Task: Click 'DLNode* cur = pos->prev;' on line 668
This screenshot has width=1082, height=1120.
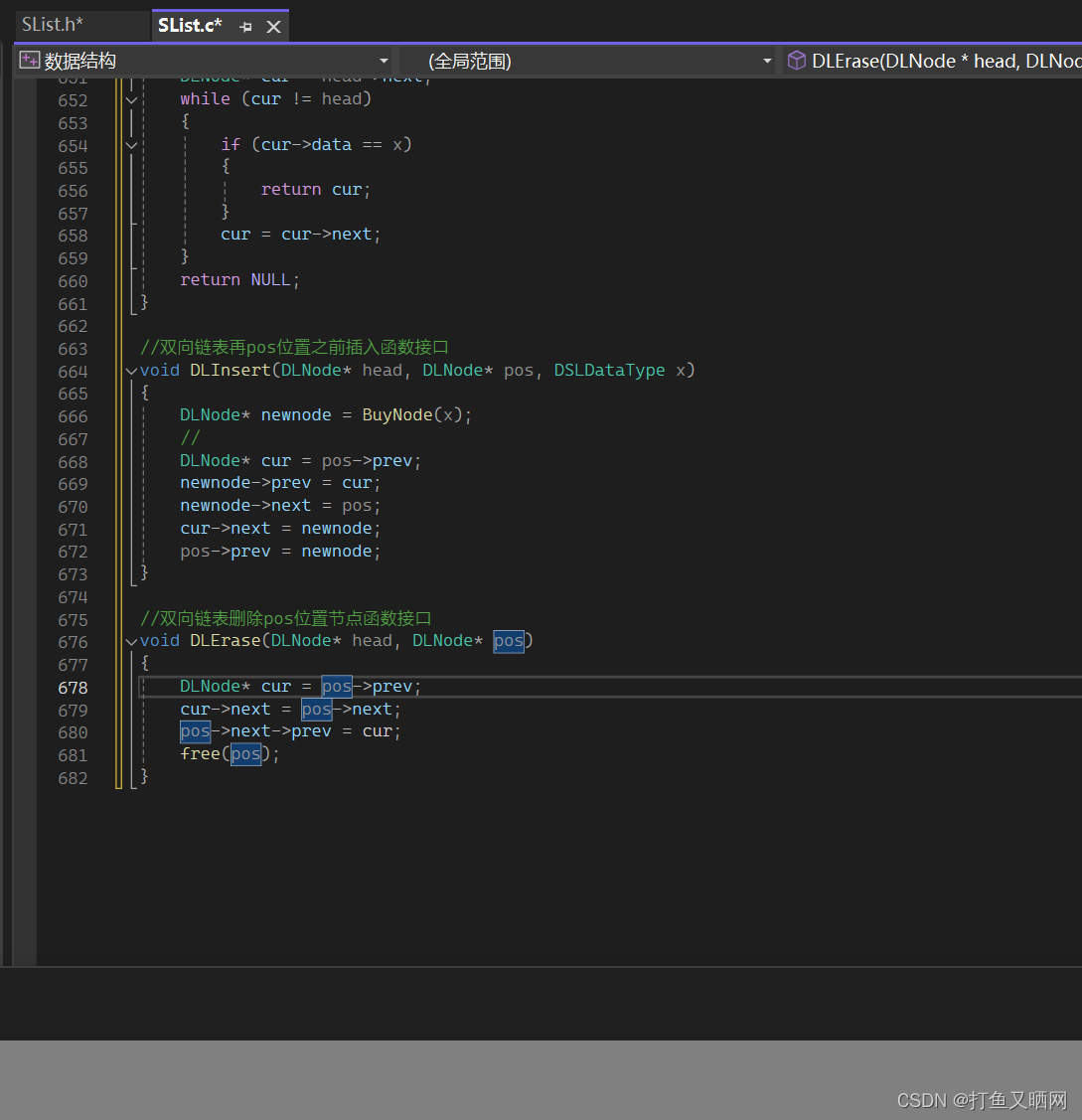Action: coord(301,461)
